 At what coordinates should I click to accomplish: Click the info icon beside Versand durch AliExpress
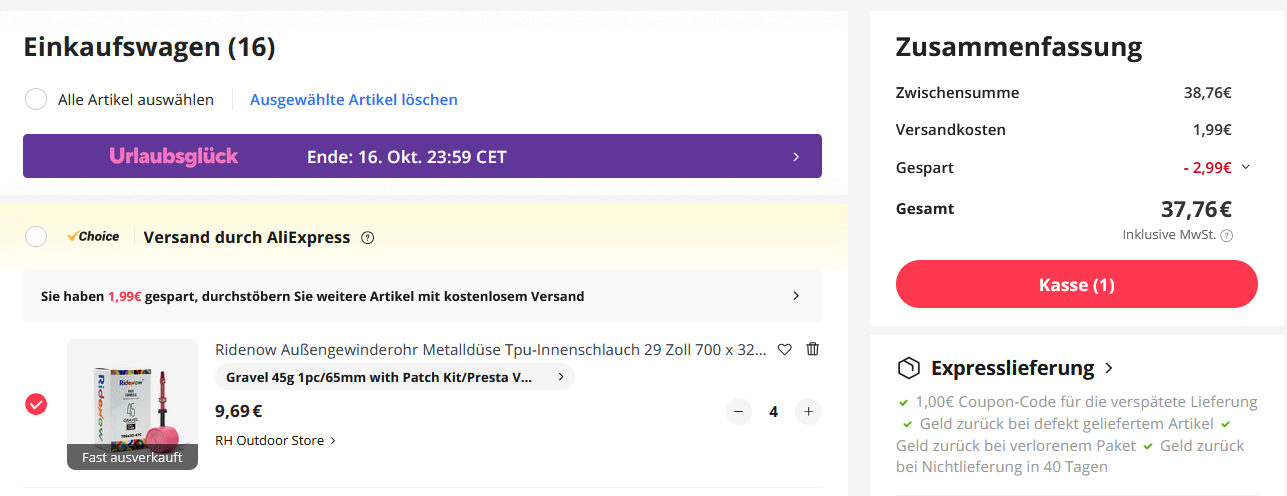368,238
